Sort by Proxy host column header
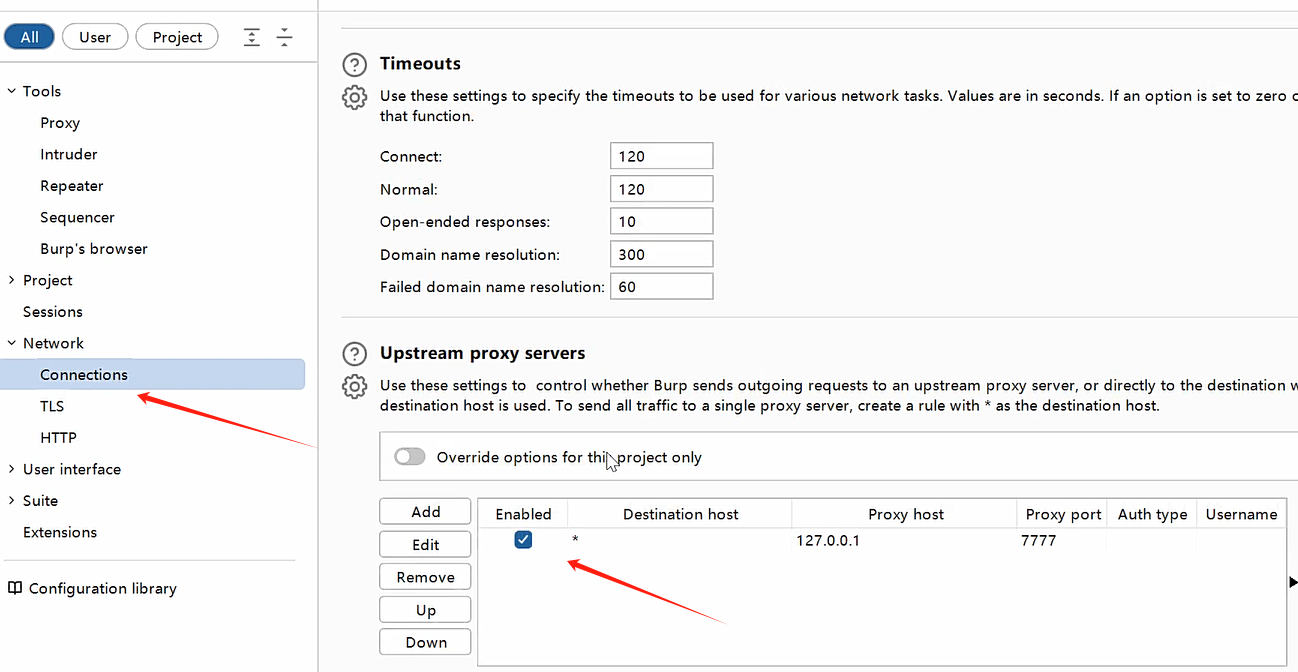 point(905,514)
